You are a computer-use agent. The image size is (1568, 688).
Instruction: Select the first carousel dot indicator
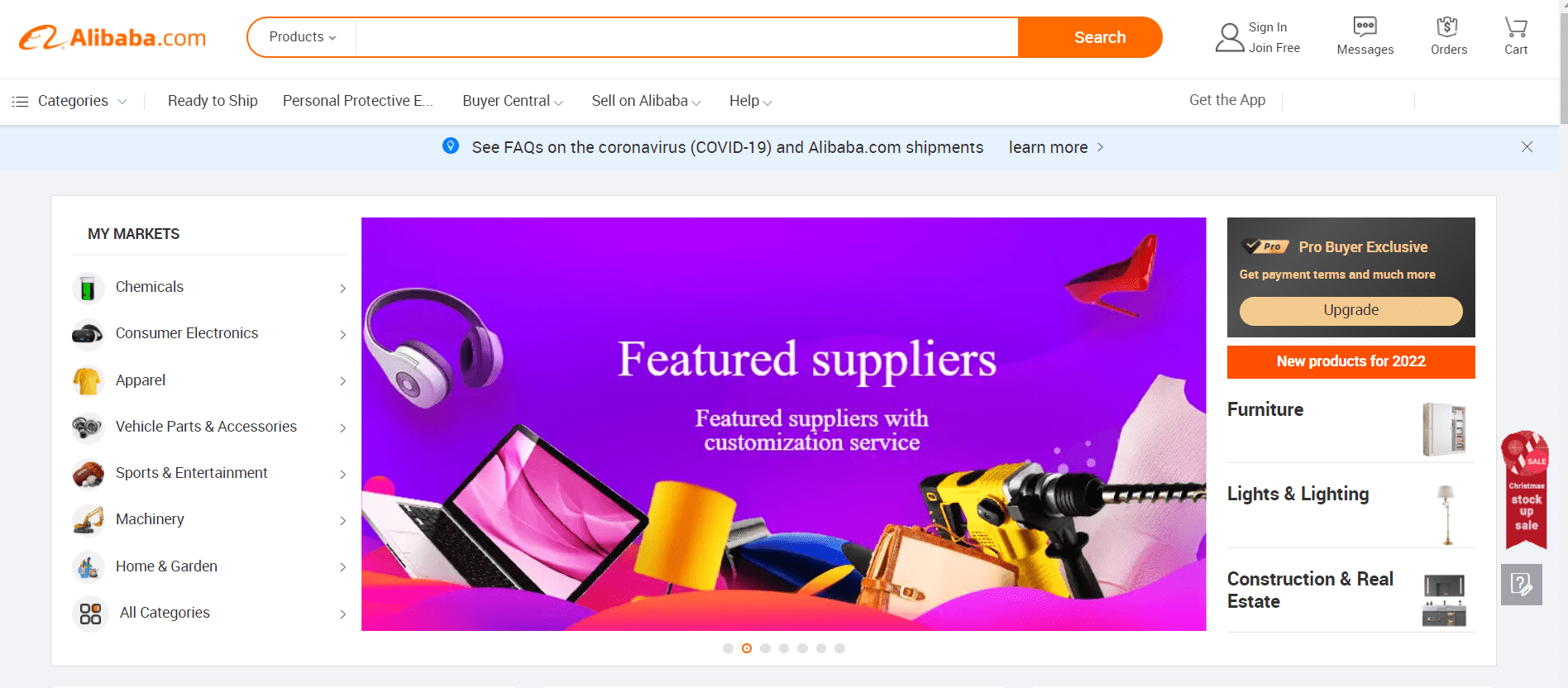(728, 648)
